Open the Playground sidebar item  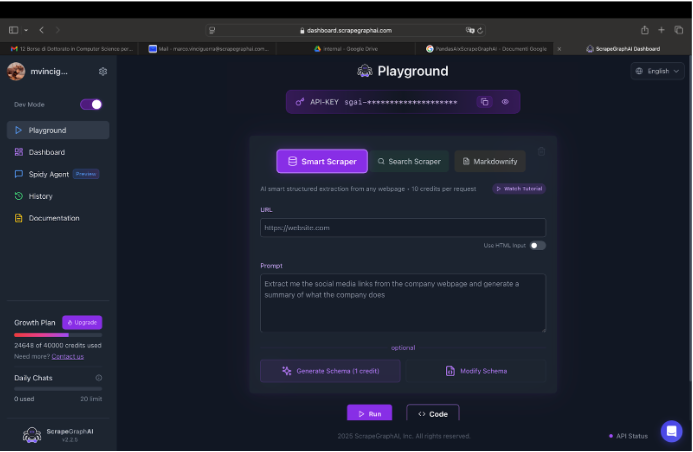58,130
